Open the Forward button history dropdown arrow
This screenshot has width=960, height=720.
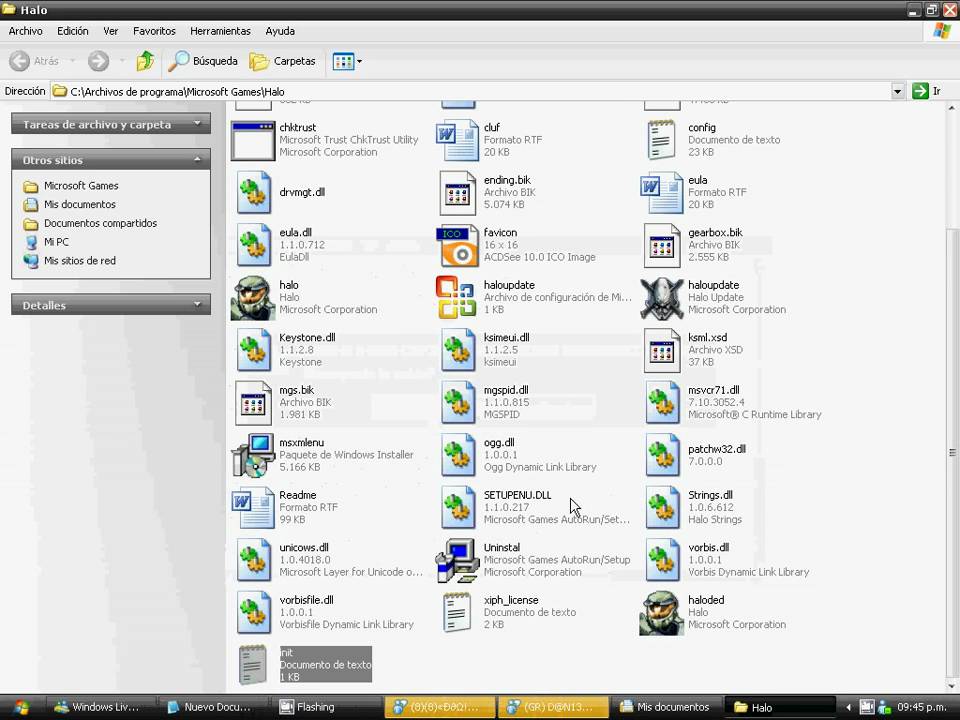tap(122, 61)
